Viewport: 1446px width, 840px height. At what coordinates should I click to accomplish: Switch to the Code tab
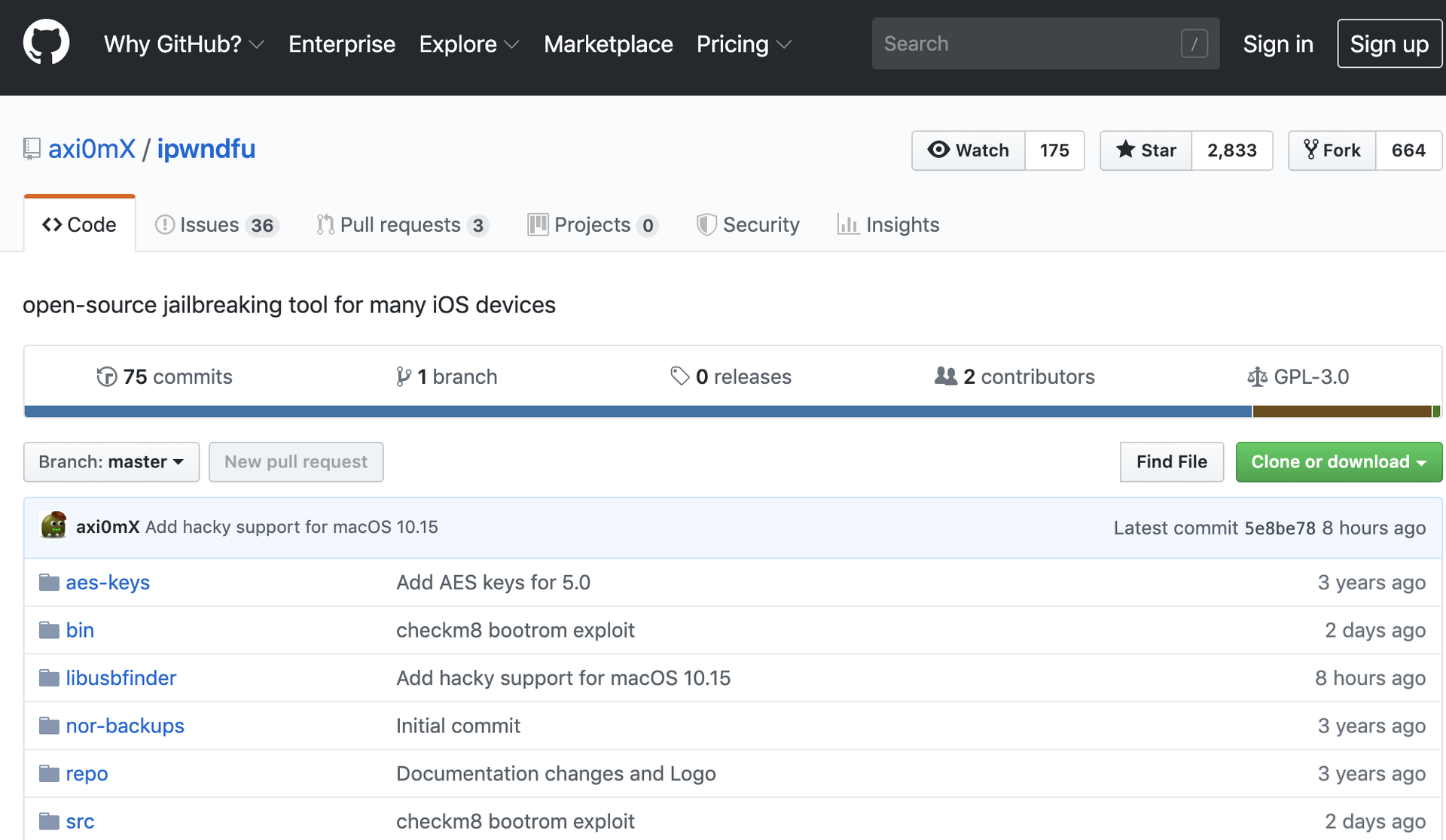80,224
